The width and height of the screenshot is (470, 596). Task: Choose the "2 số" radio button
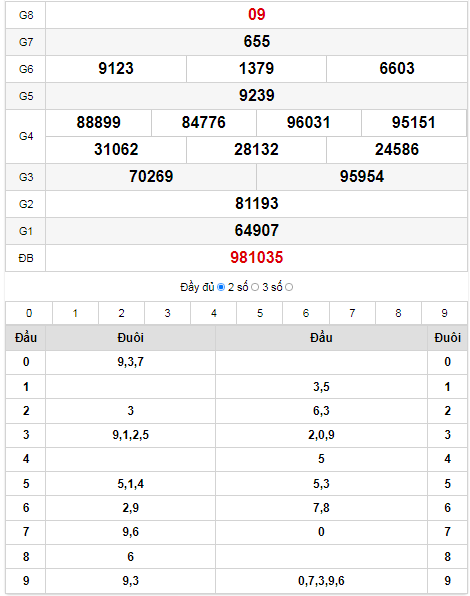[255, 287]
